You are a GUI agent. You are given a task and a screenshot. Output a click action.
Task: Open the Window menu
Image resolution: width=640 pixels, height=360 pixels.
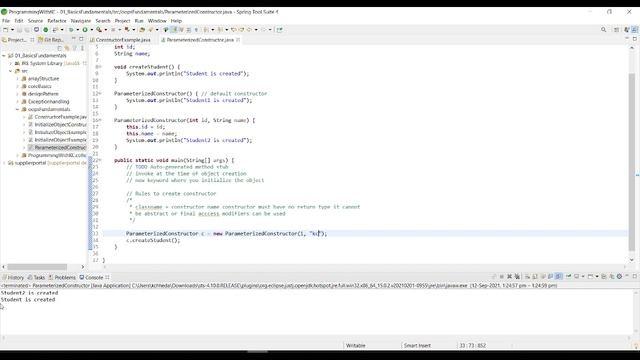tap(157, 21)
